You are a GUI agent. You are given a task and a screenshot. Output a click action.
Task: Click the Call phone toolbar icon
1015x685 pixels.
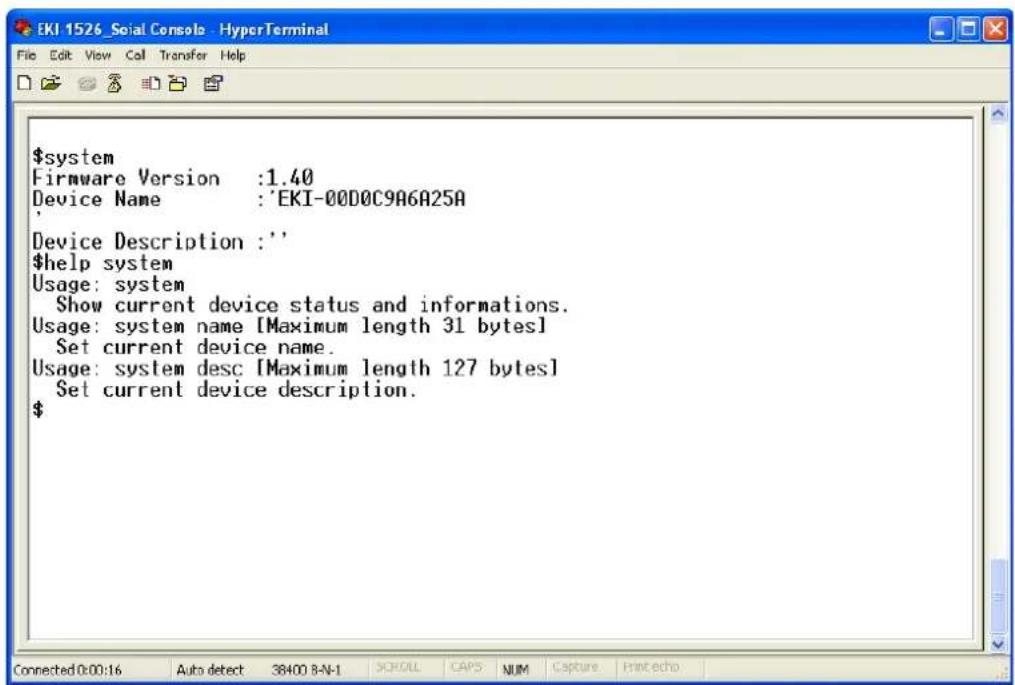(x=87, y=83)
